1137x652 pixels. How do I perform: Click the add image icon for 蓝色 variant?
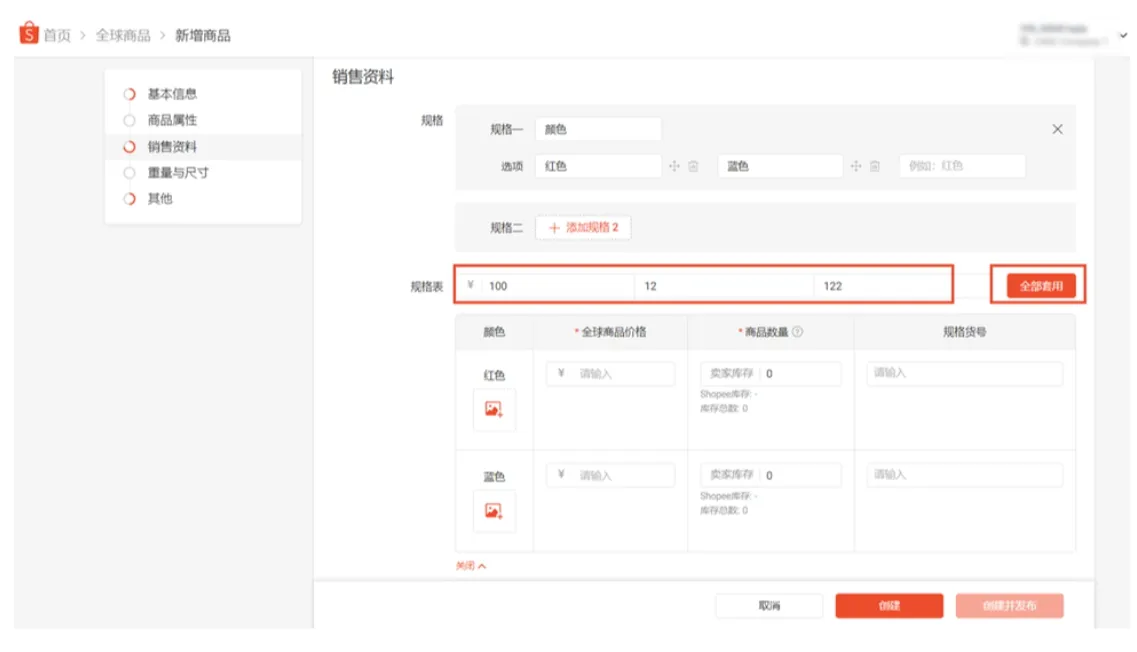coord(492,510)
